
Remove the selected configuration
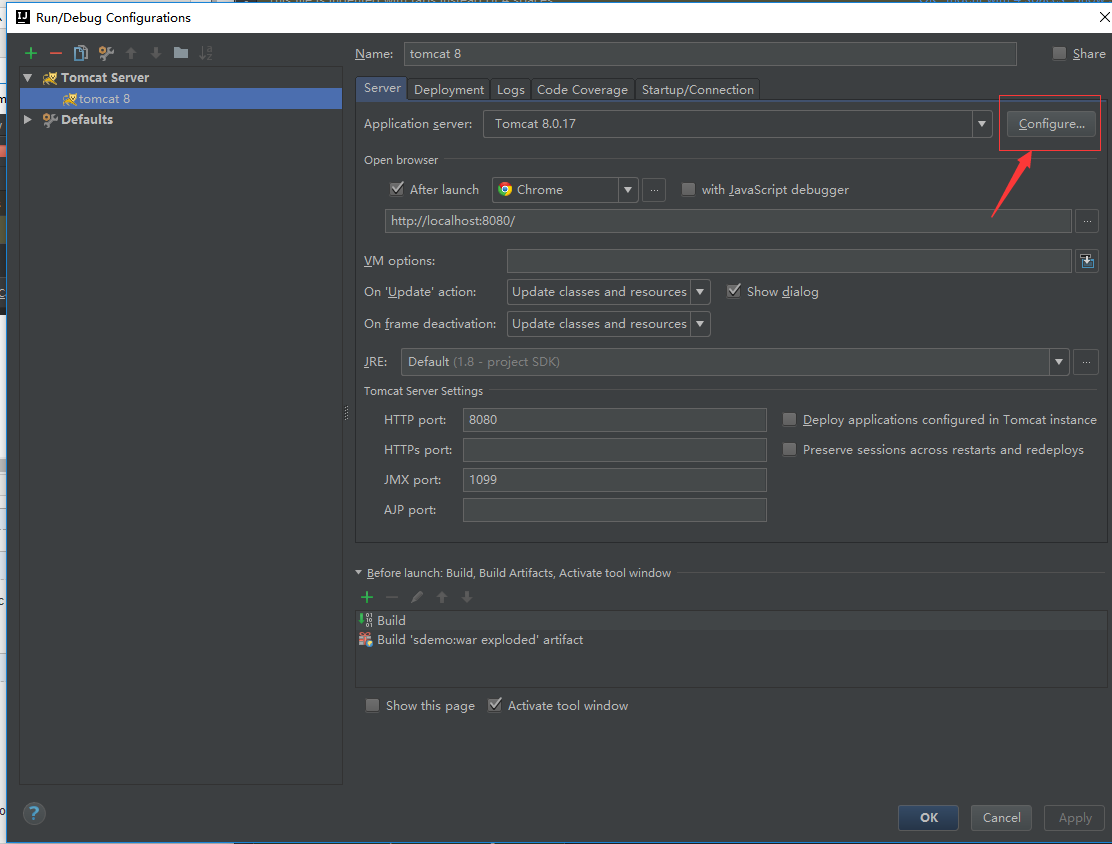pyautogui.click(x=55, y=53)
